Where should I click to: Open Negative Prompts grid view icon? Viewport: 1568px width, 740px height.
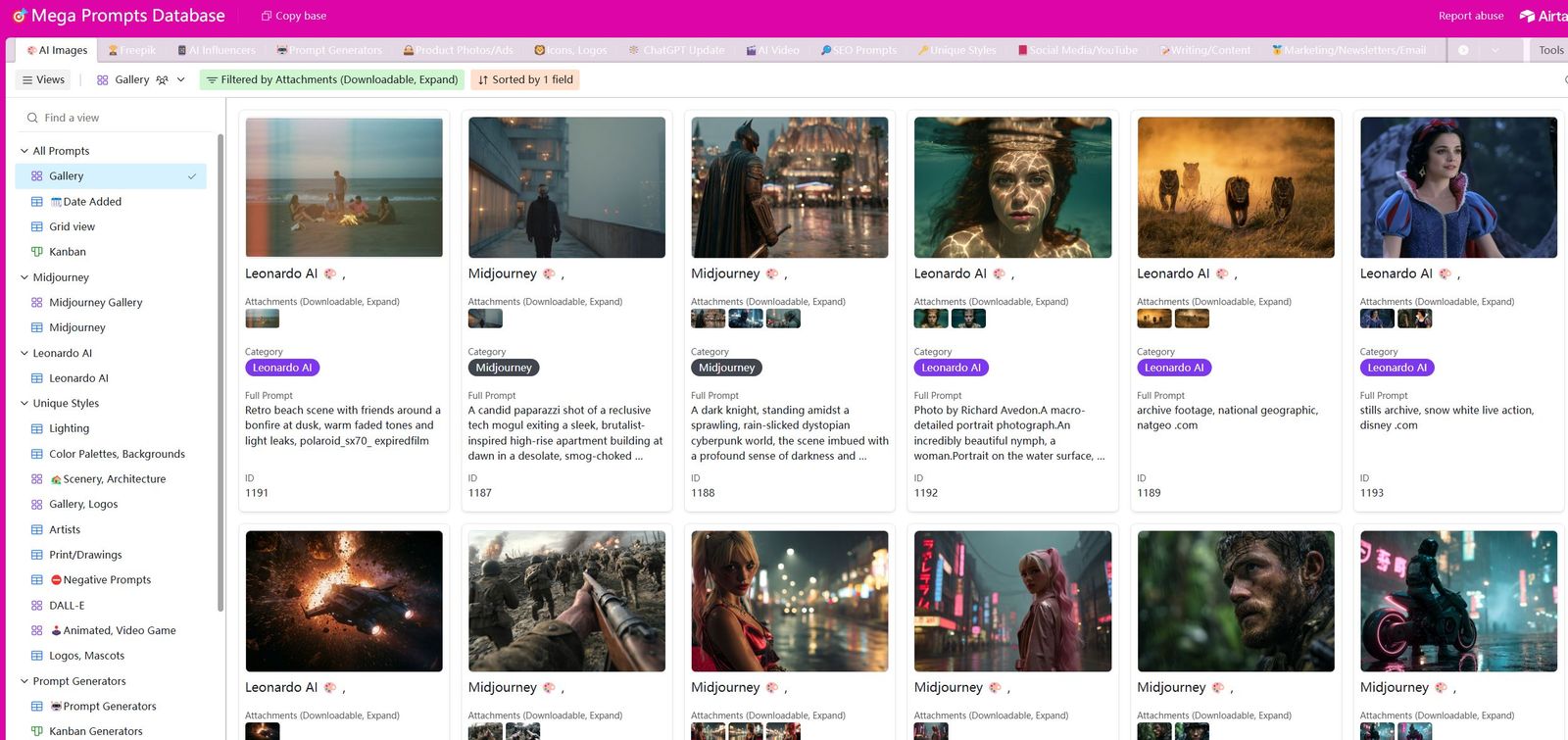point(37,580)
